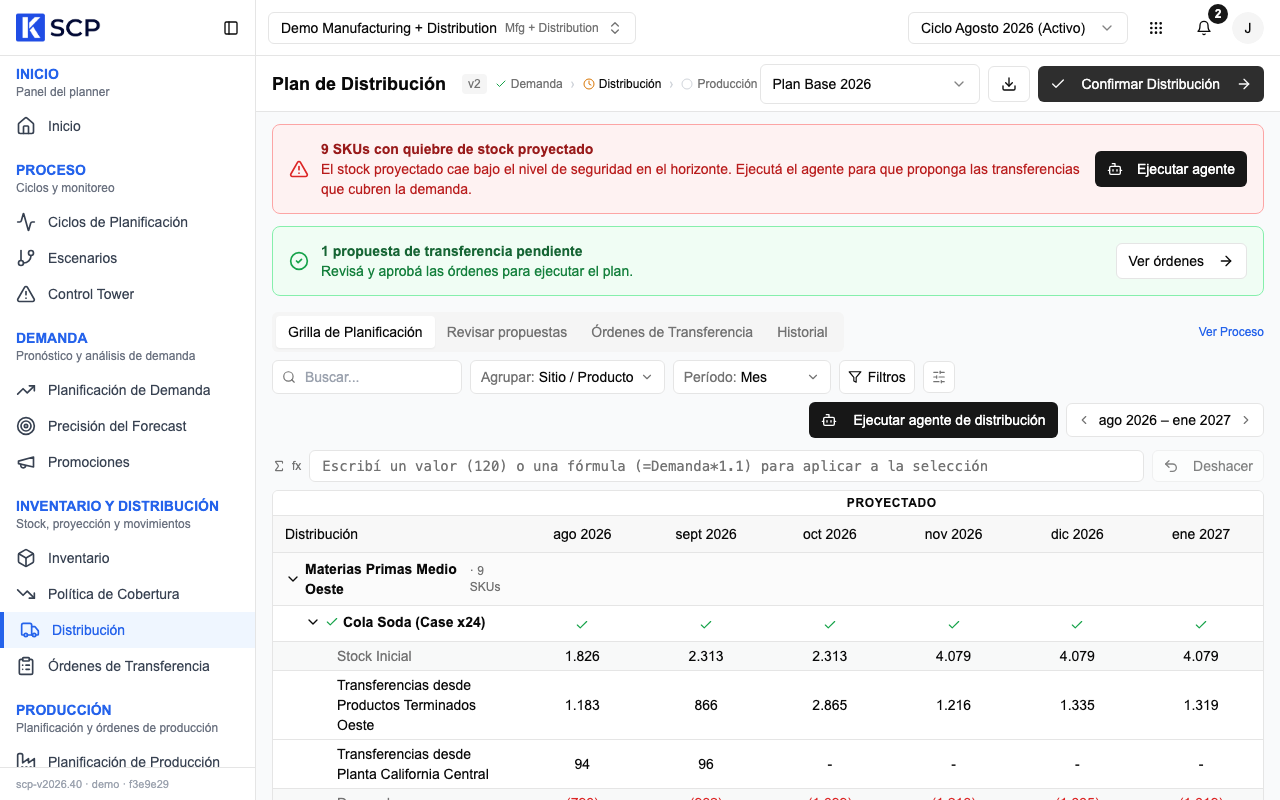Open Escenarios in the sidebar
Screen dimensions: 1280x800
[128, 258]
